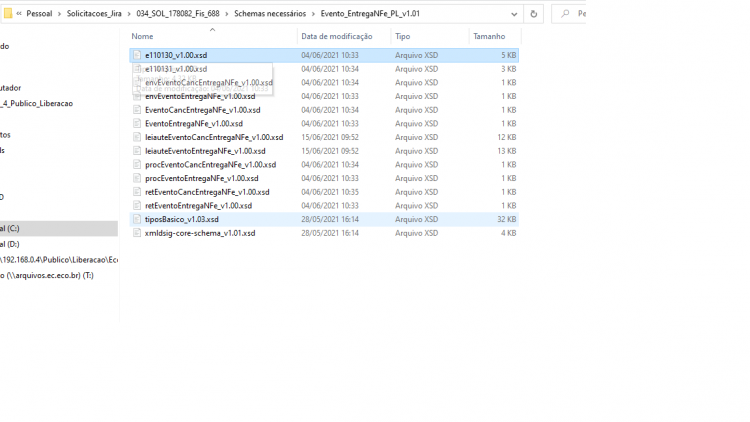
Task: Click the file icon of EventoEntregaNFe_v1.00.xsd
Action: [x=137, y=123]
